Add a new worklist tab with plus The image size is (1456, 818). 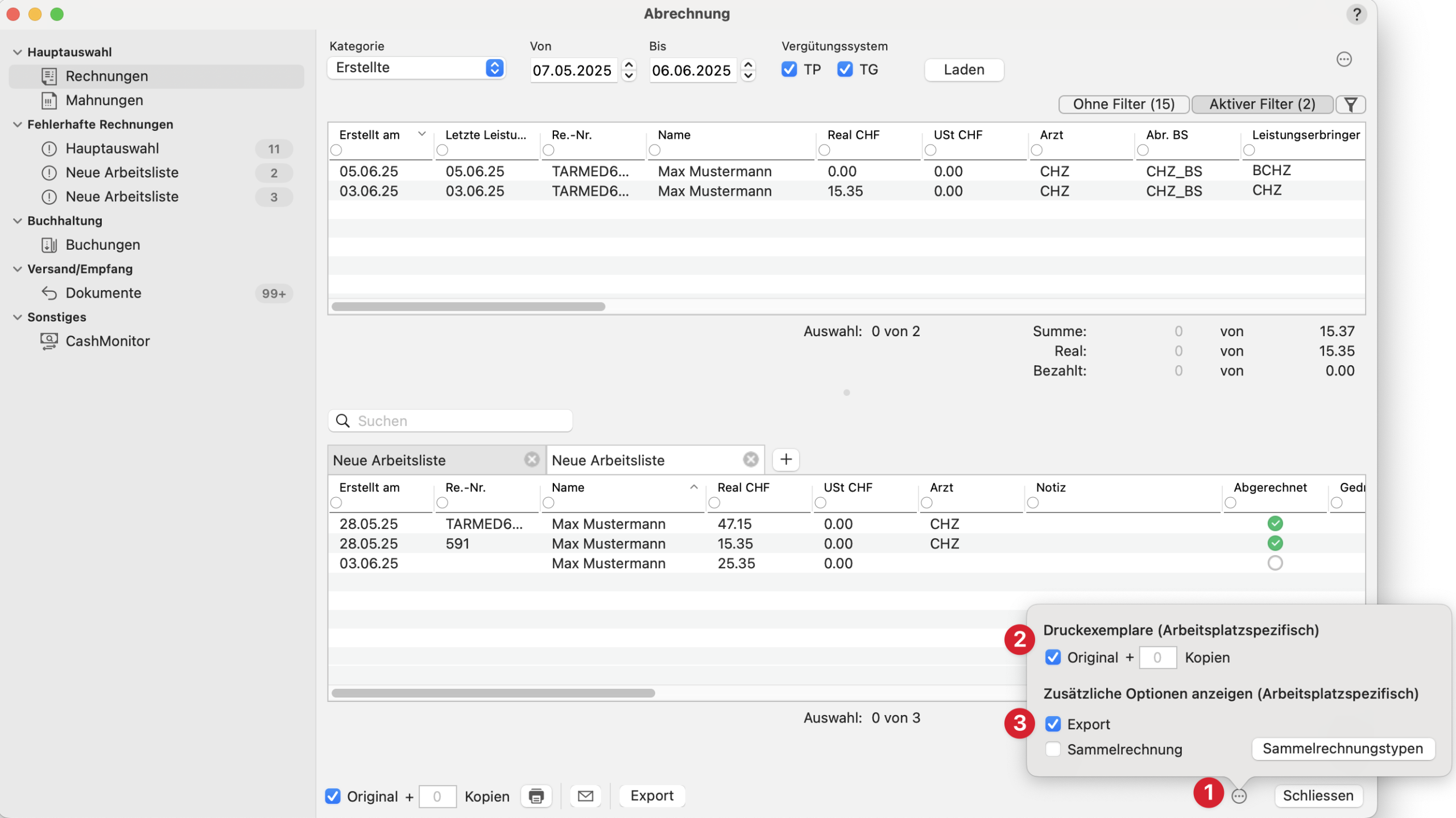tap(786, 460)
